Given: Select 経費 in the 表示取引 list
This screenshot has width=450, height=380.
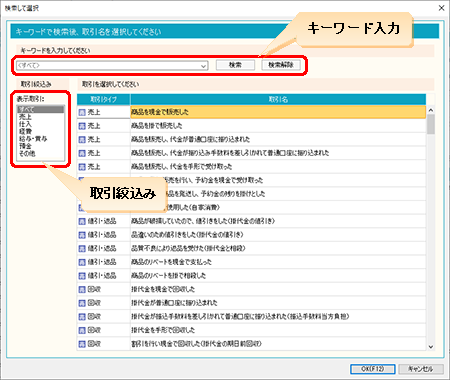Looking at the screenshot, I should (x=40, y=131).
